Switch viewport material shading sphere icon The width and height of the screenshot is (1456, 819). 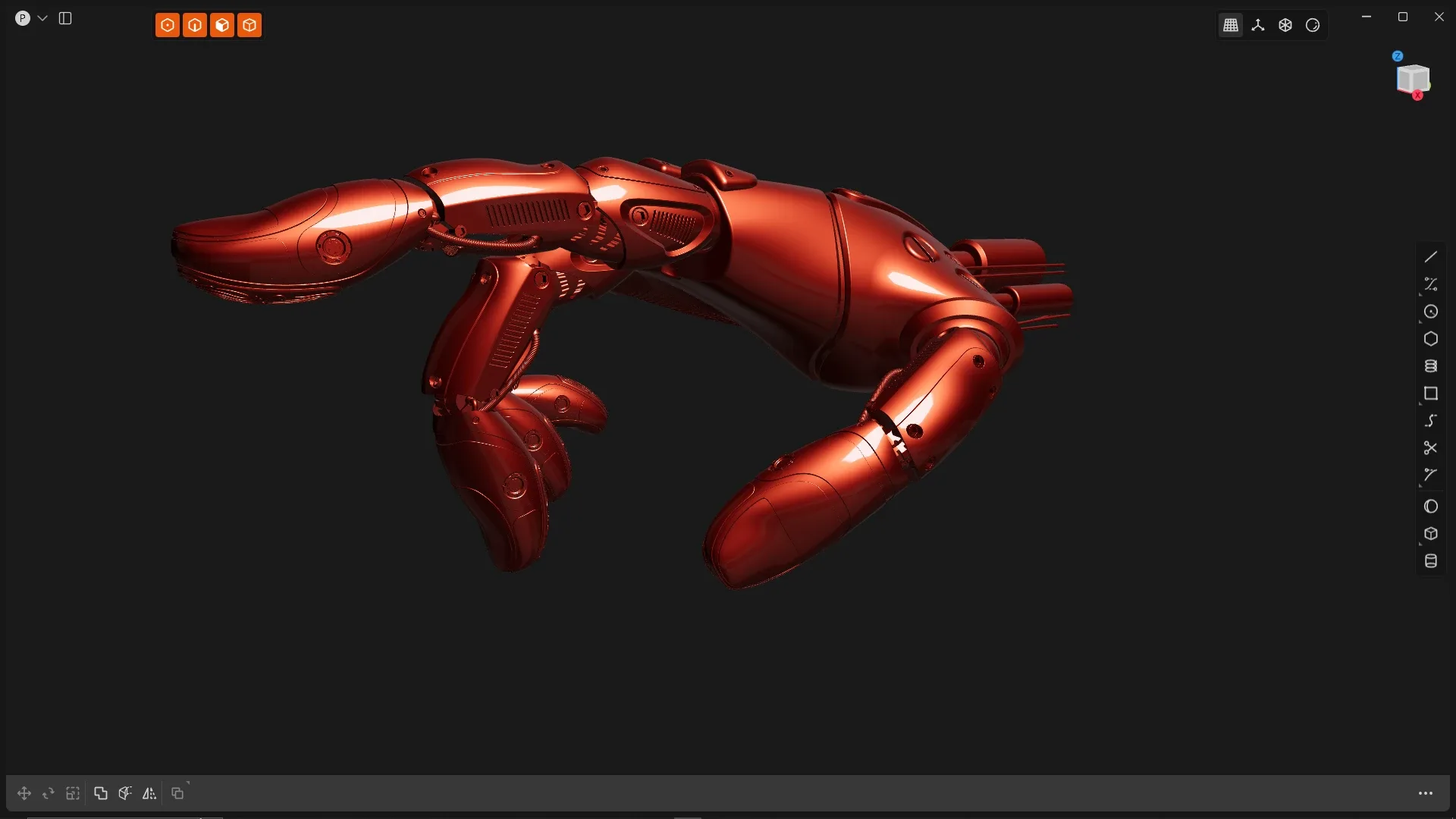[1313, 25]
